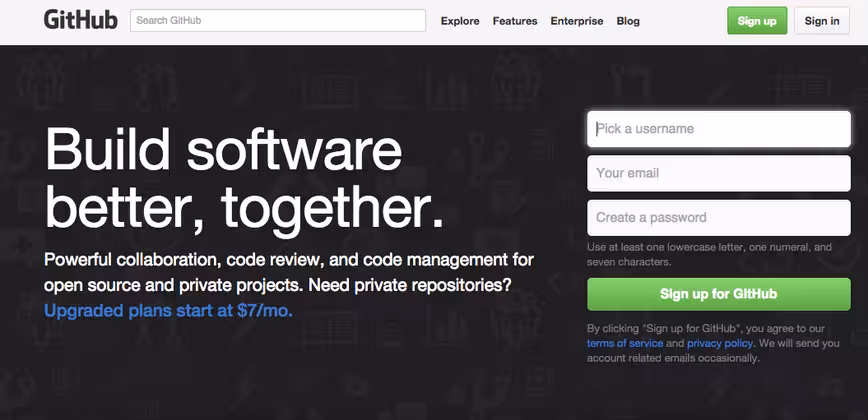The image size is (868, 420).
Task: Click the GitHub logo
Action: tap(81, 20)
